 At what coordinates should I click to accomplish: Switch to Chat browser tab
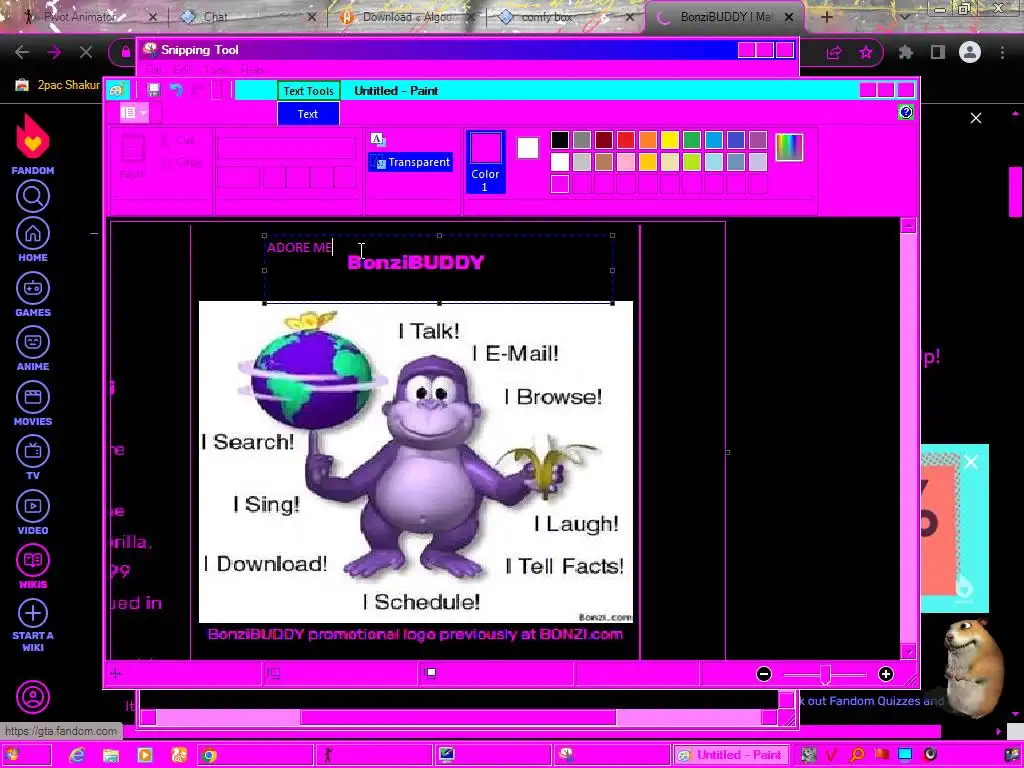coord(248,17)
